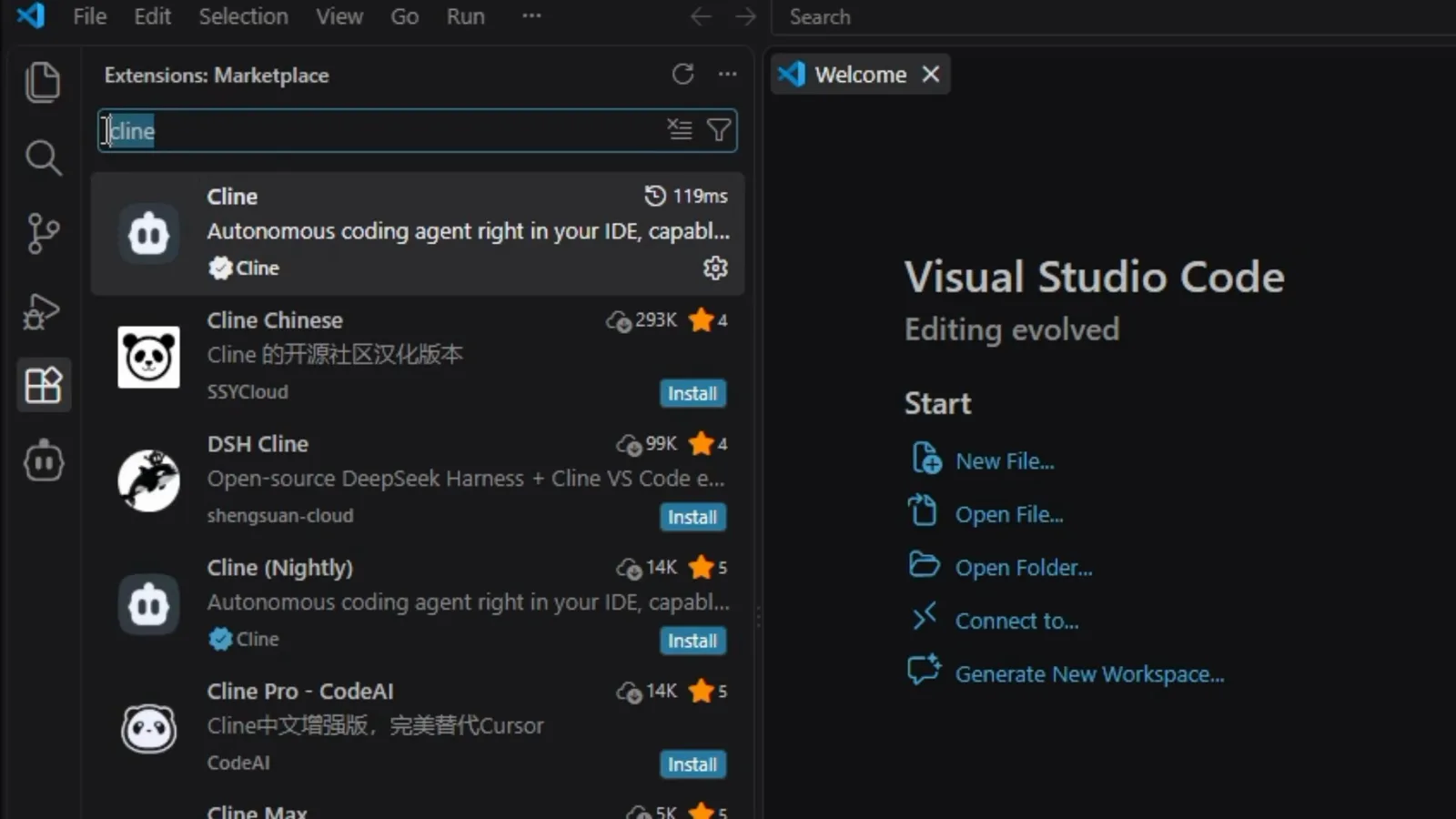Click the Open Folder... link
1456x819 pixels.
(1024, 568)
